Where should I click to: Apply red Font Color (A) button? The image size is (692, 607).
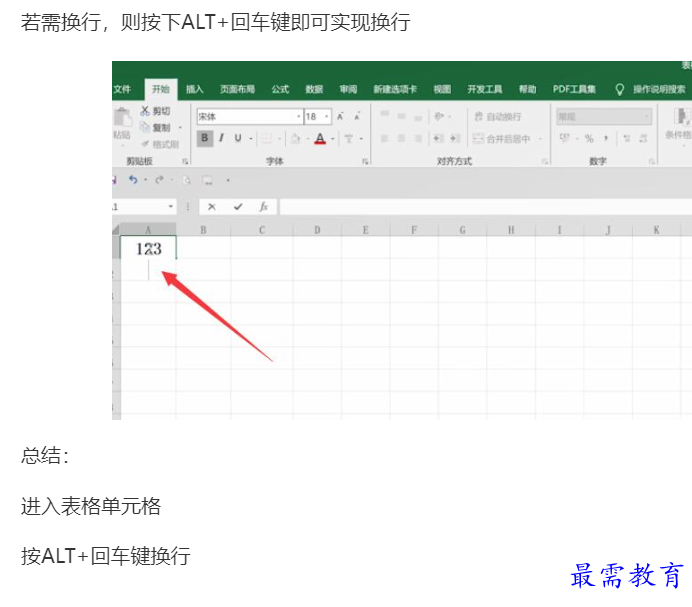pyautogui.click(x=320, y=139)
